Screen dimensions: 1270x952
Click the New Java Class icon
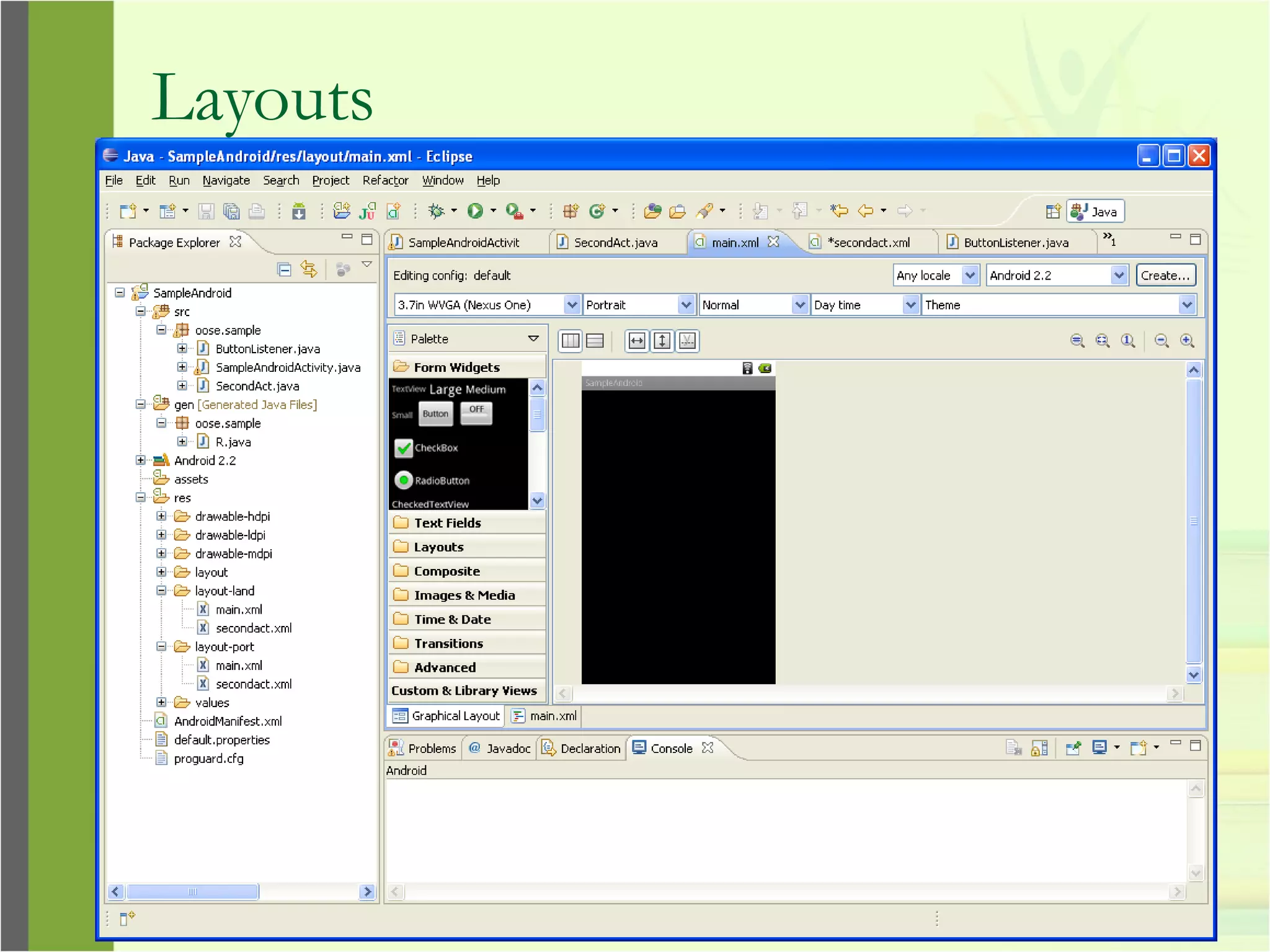[x=597, y=211]
